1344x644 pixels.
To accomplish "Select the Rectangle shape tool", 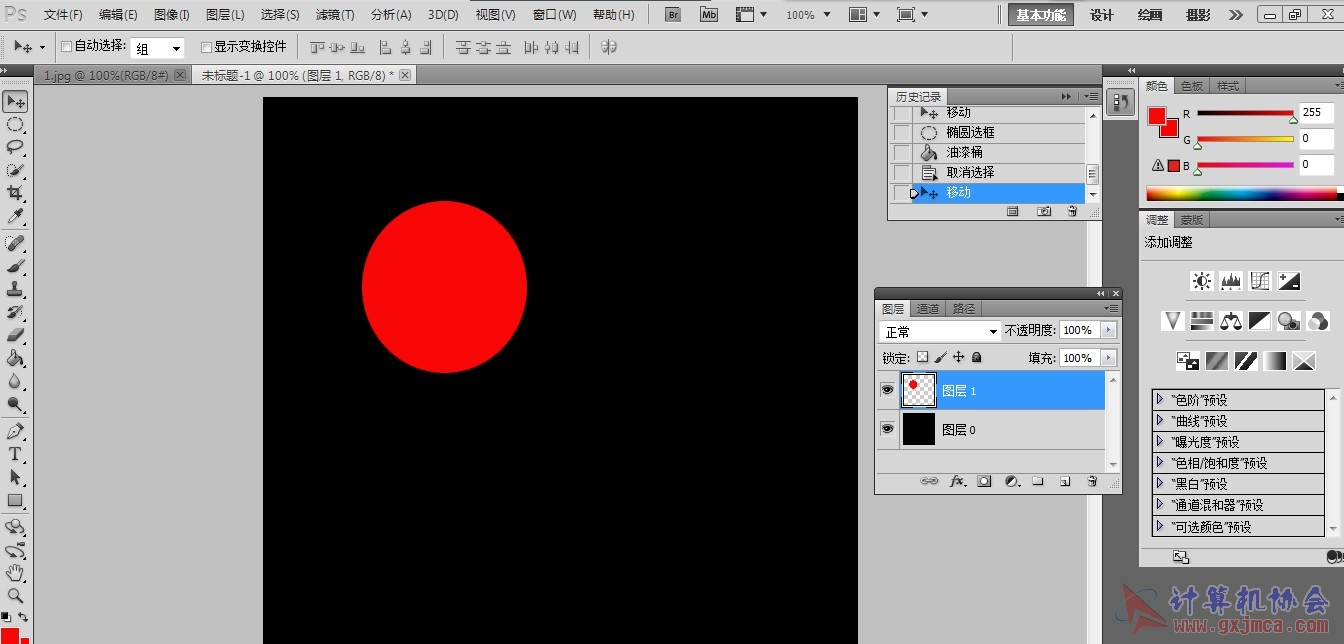I will [15, 500].
